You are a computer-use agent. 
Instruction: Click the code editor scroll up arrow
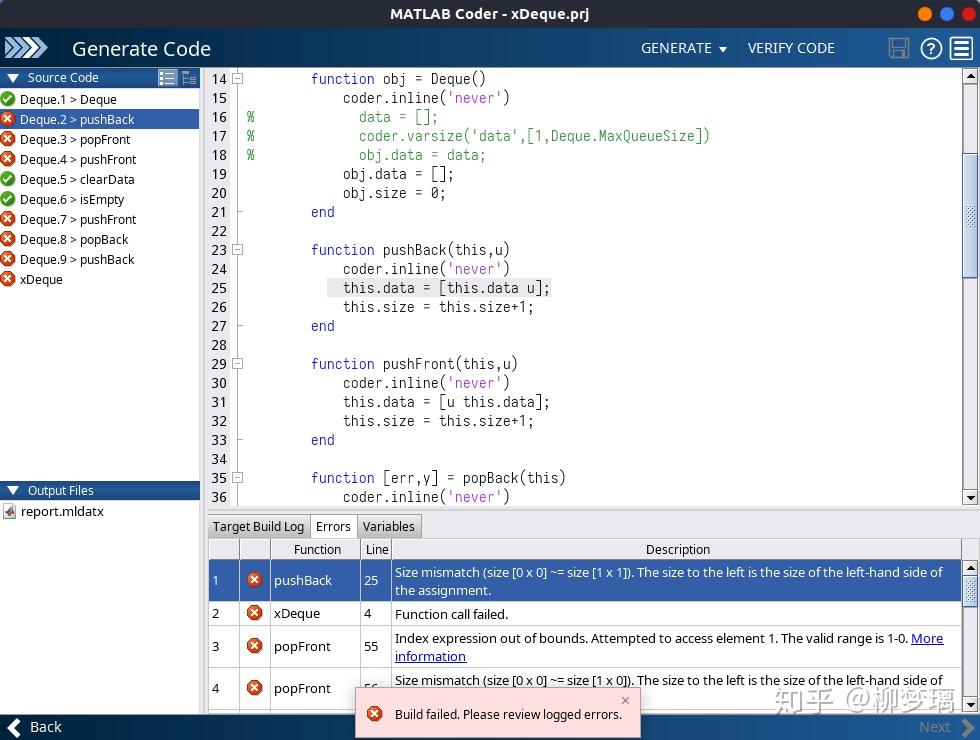click(970, 76)
